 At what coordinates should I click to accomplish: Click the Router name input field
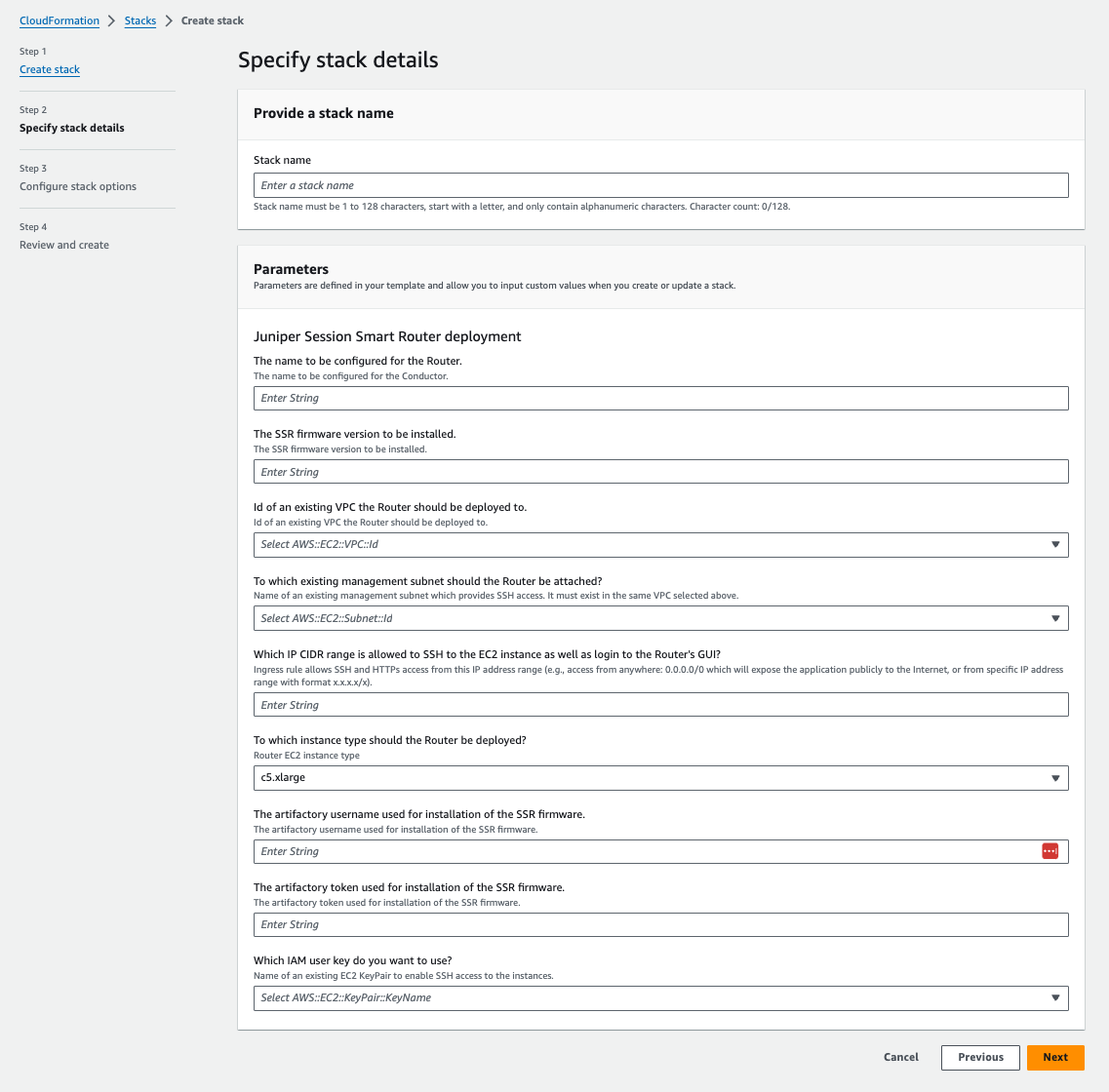(x=660, y=398)
